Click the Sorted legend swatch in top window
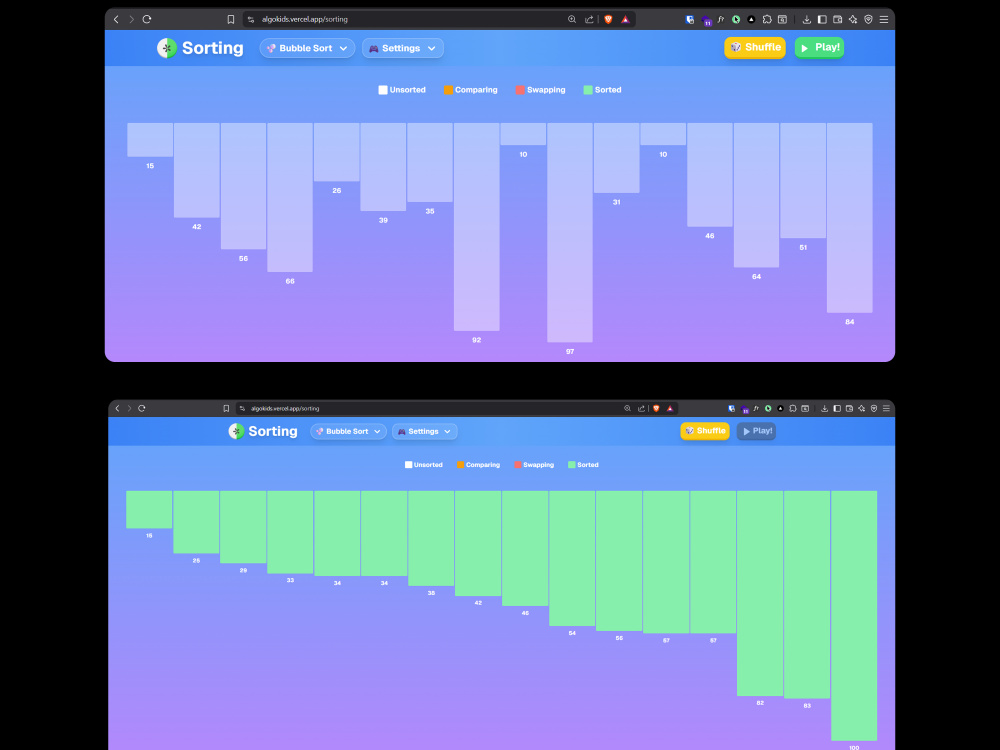The width and height of the screenshot is (1000, 750). [588, 90]
